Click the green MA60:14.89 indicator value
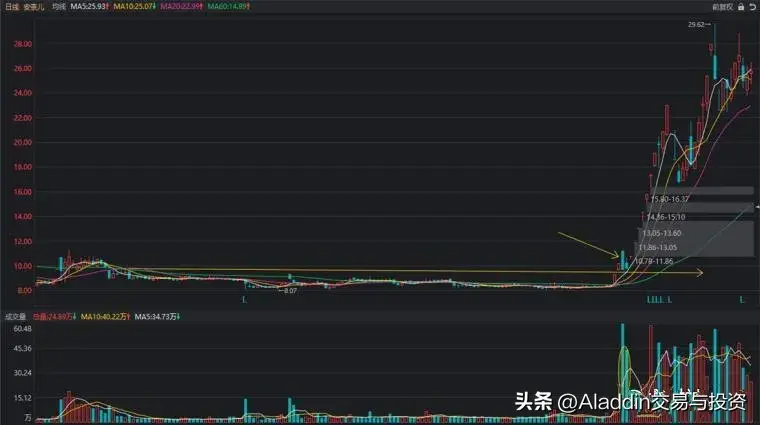This screenshot has height=425, width=760. click(x=228, y=7)
